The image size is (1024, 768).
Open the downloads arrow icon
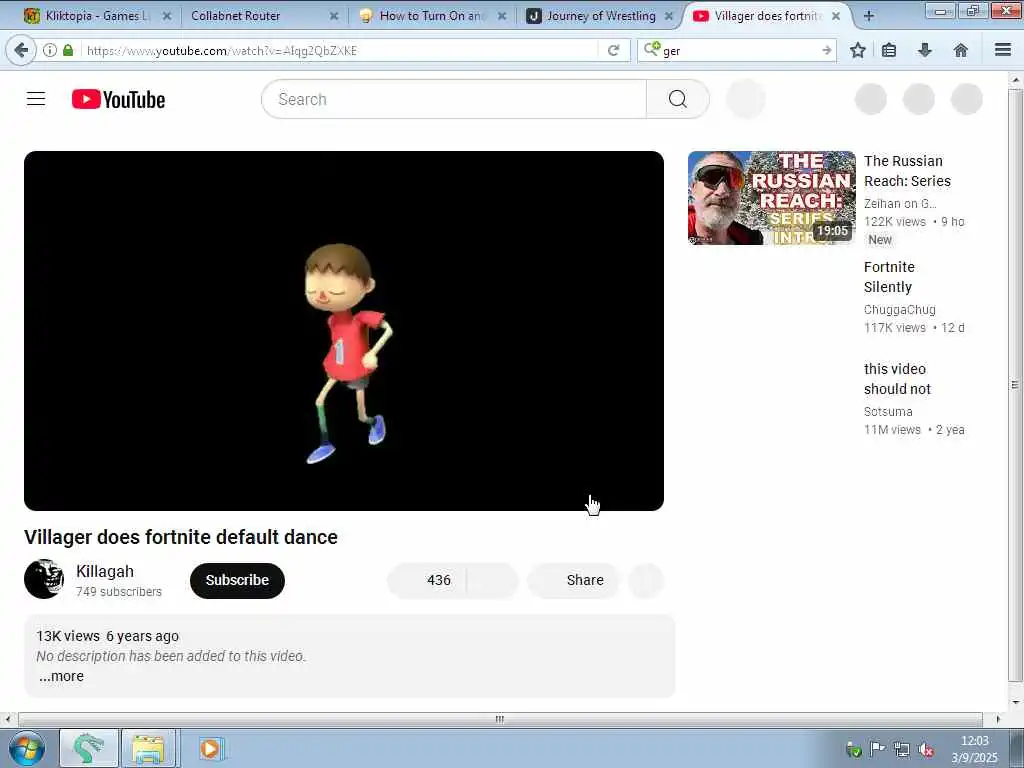click(925, 50)
